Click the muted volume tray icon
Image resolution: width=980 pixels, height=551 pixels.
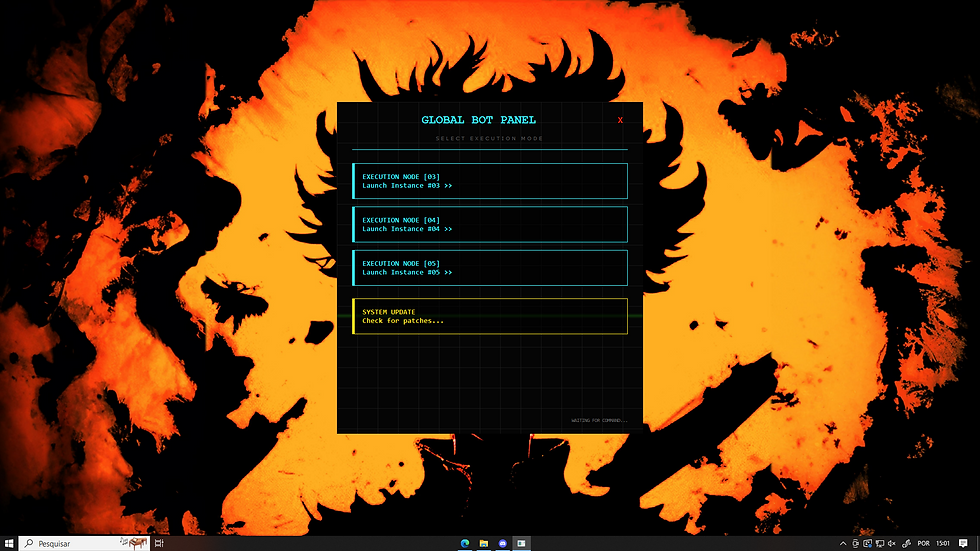[x=892, y=544]
